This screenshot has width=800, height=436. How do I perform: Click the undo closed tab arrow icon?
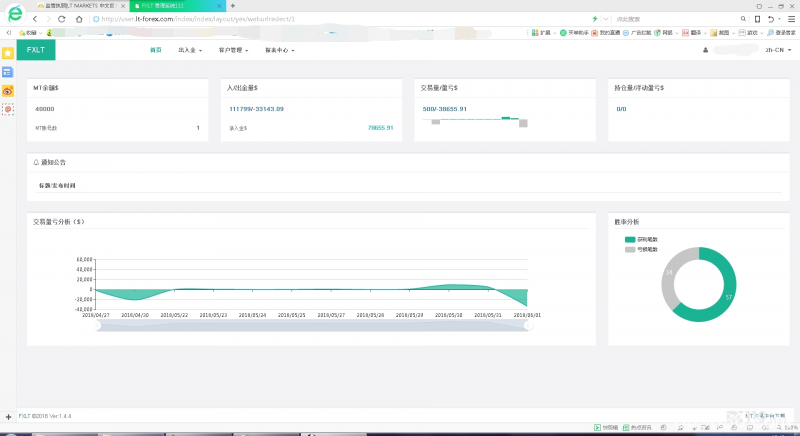[x=771, y=19]
